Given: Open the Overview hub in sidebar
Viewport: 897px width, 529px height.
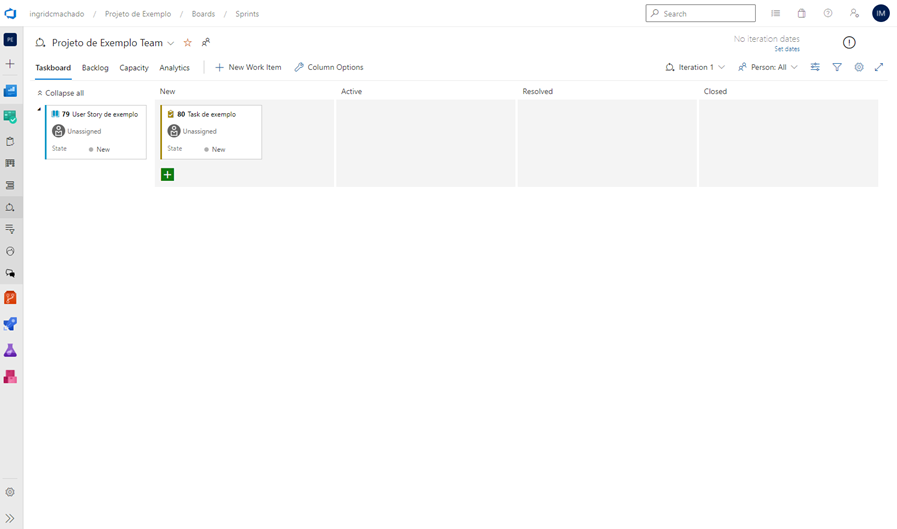Looking at the screenshot, I should 10,90.
